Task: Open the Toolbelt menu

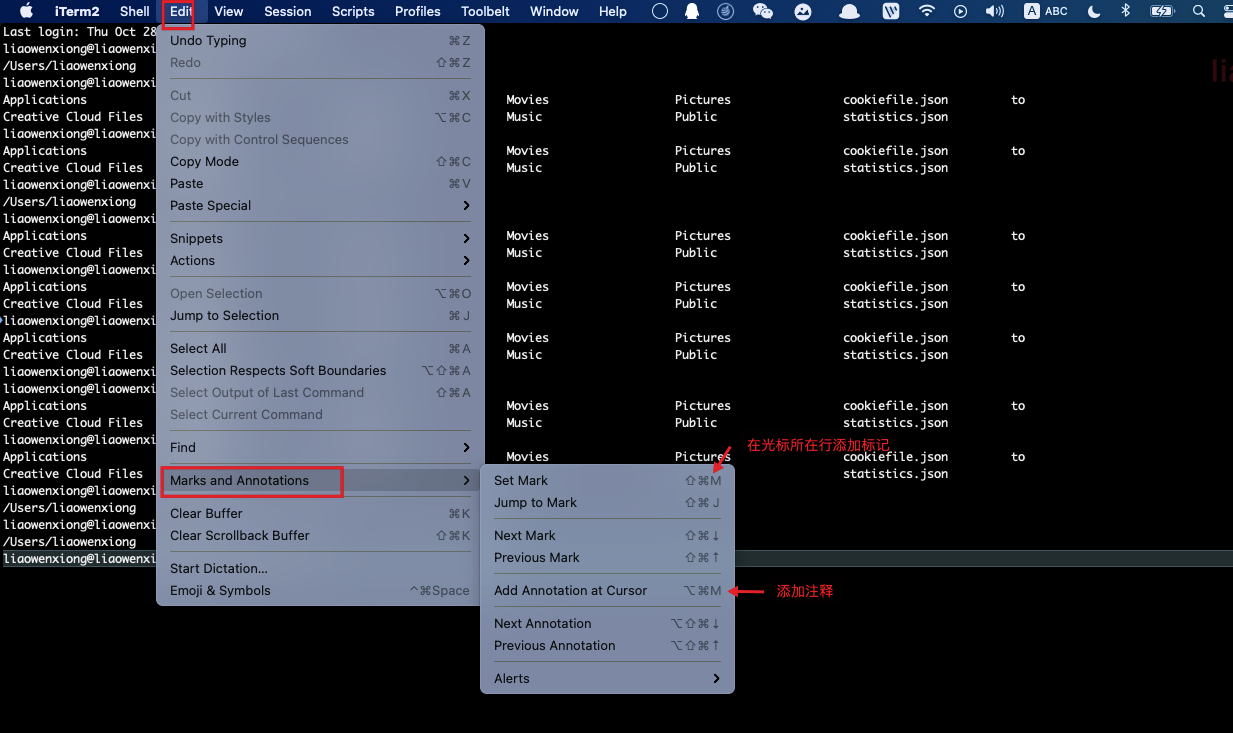Action: pyautogui.click(x=485, y=11)
